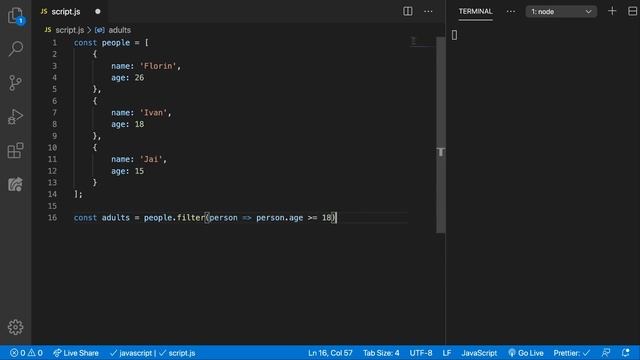Open the Extensions view

click(16, 151)
